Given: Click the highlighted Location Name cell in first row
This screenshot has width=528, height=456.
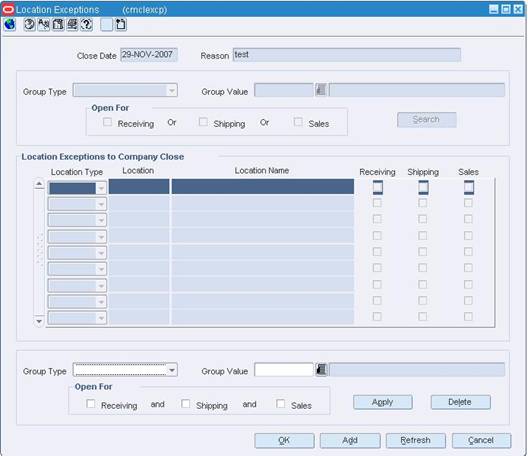Looking at the screenshot, I should [x=263, y=187].
